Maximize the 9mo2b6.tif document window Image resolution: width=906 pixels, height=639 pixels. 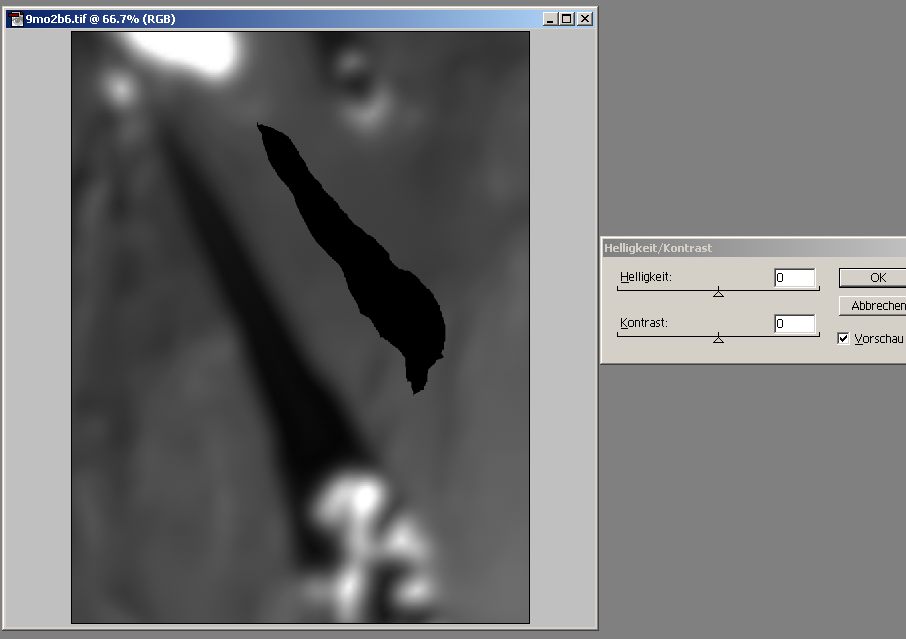point(567,18)
